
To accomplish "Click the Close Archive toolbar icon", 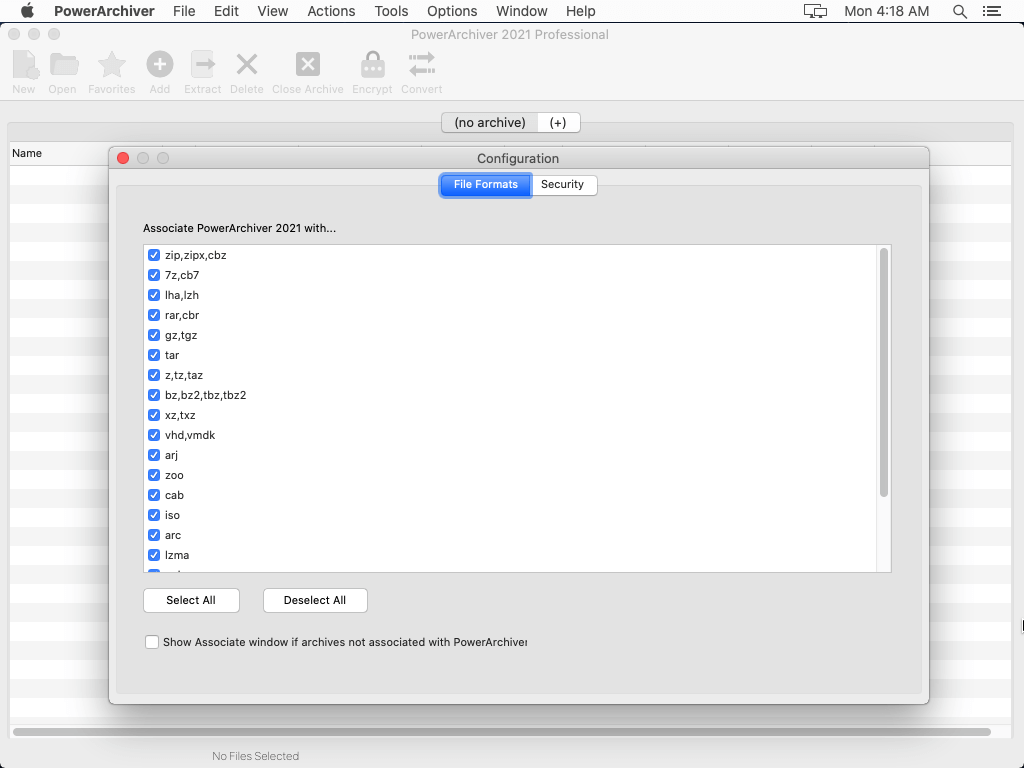I will point(308,65).
